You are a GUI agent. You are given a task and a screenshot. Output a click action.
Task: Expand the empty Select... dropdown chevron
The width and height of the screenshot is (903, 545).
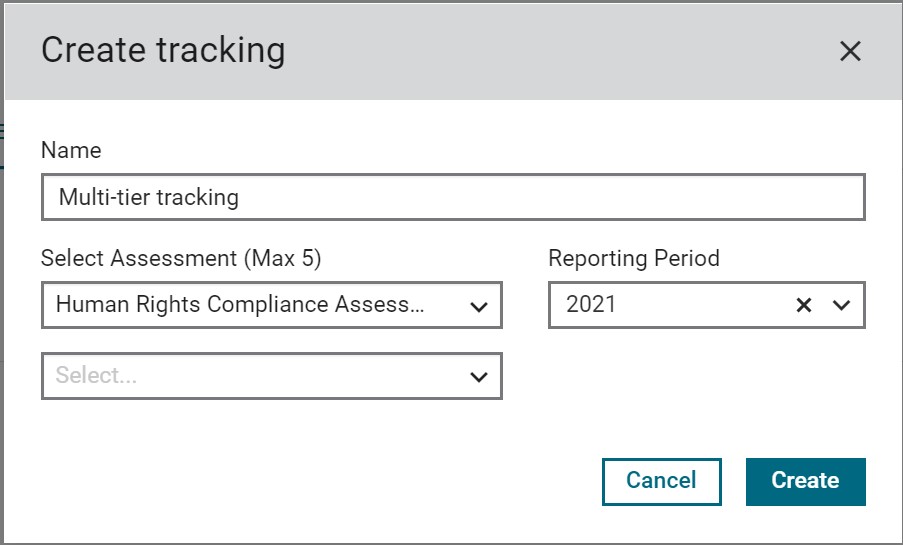pyautogui.click(x=479, y=377)
